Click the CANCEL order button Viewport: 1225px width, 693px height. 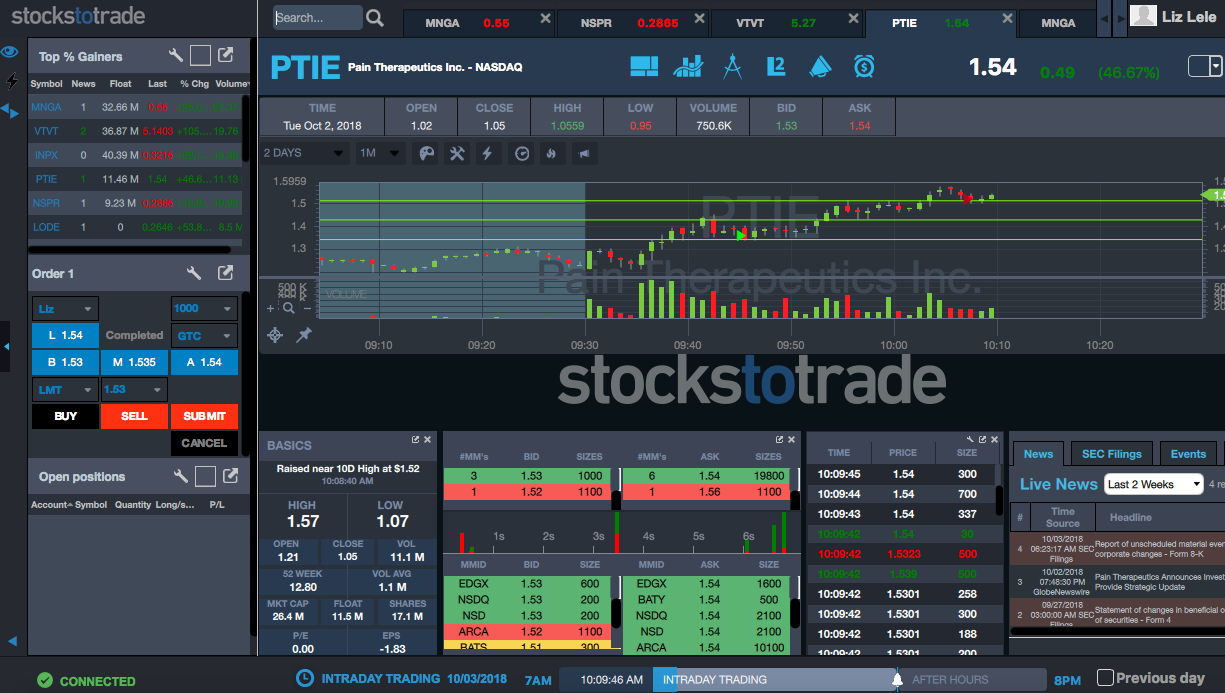pos(204,443)
